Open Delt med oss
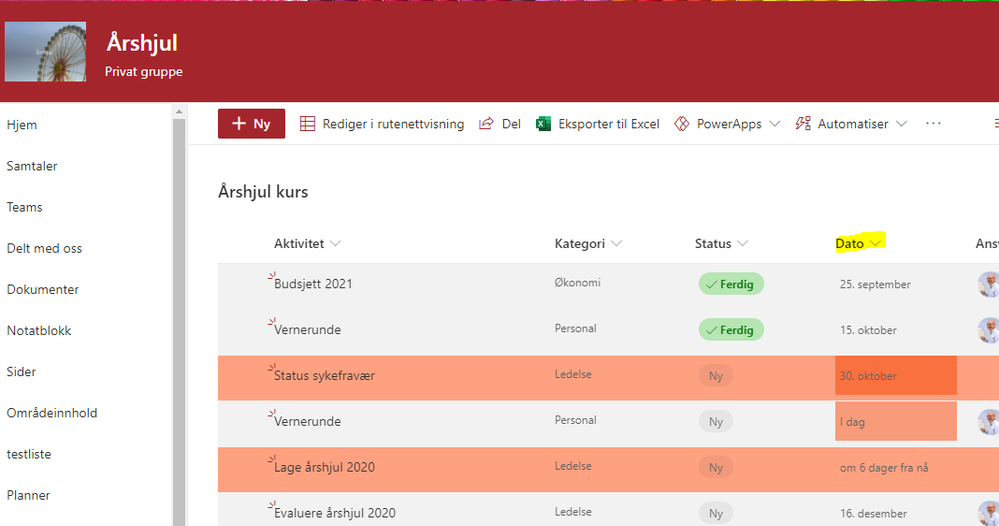This screenshot has width=999, height=526. point(44,248)
